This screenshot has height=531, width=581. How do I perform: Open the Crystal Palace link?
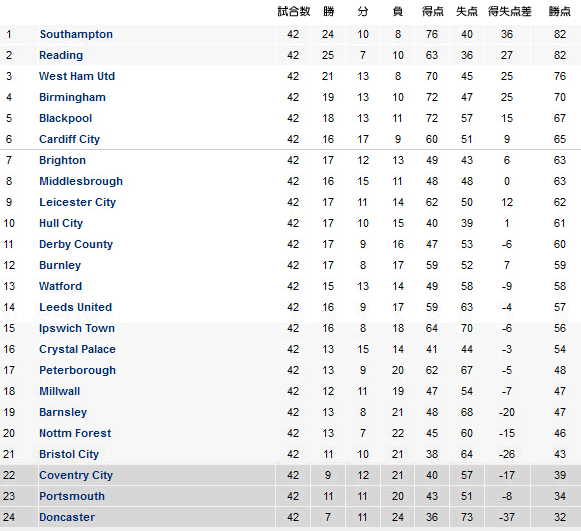tap(77, 349)
